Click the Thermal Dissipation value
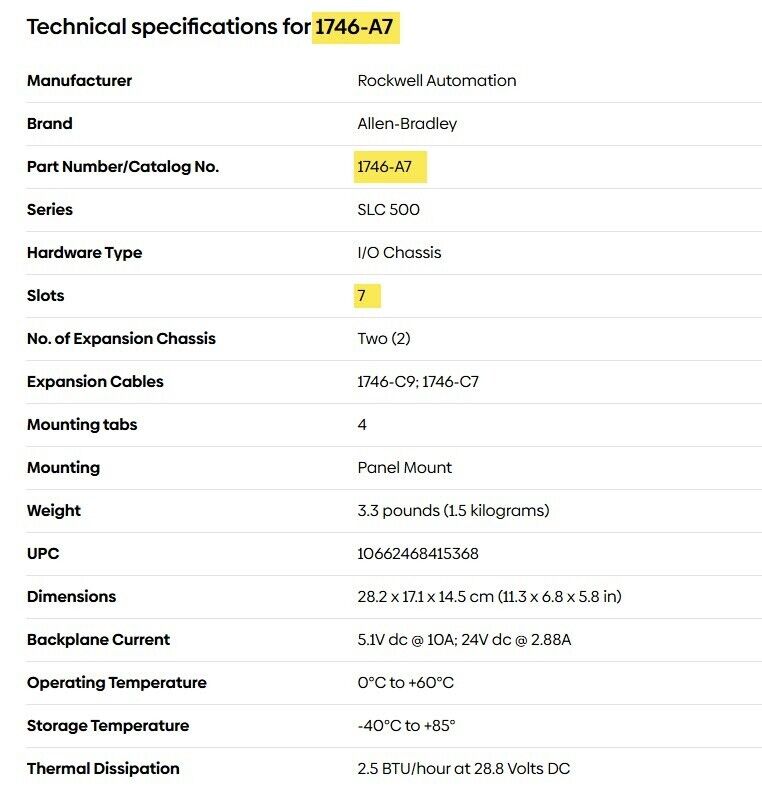The image size is (762, 787). click(464, 769)
